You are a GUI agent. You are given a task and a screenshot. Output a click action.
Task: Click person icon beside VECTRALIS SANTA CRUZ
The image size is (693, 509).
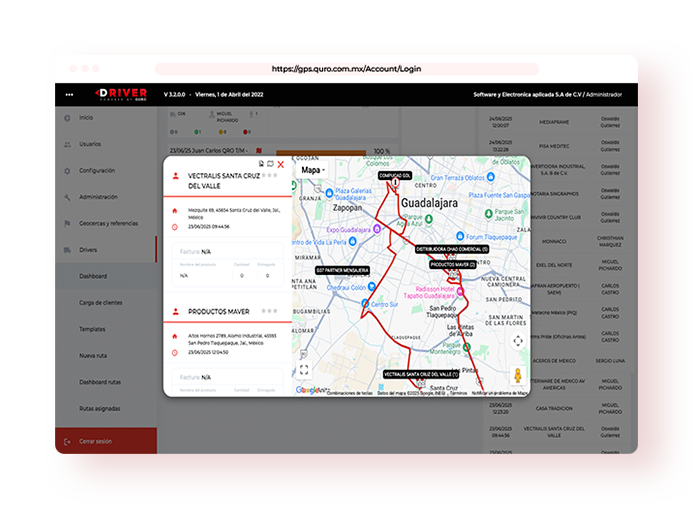[175, 176]
